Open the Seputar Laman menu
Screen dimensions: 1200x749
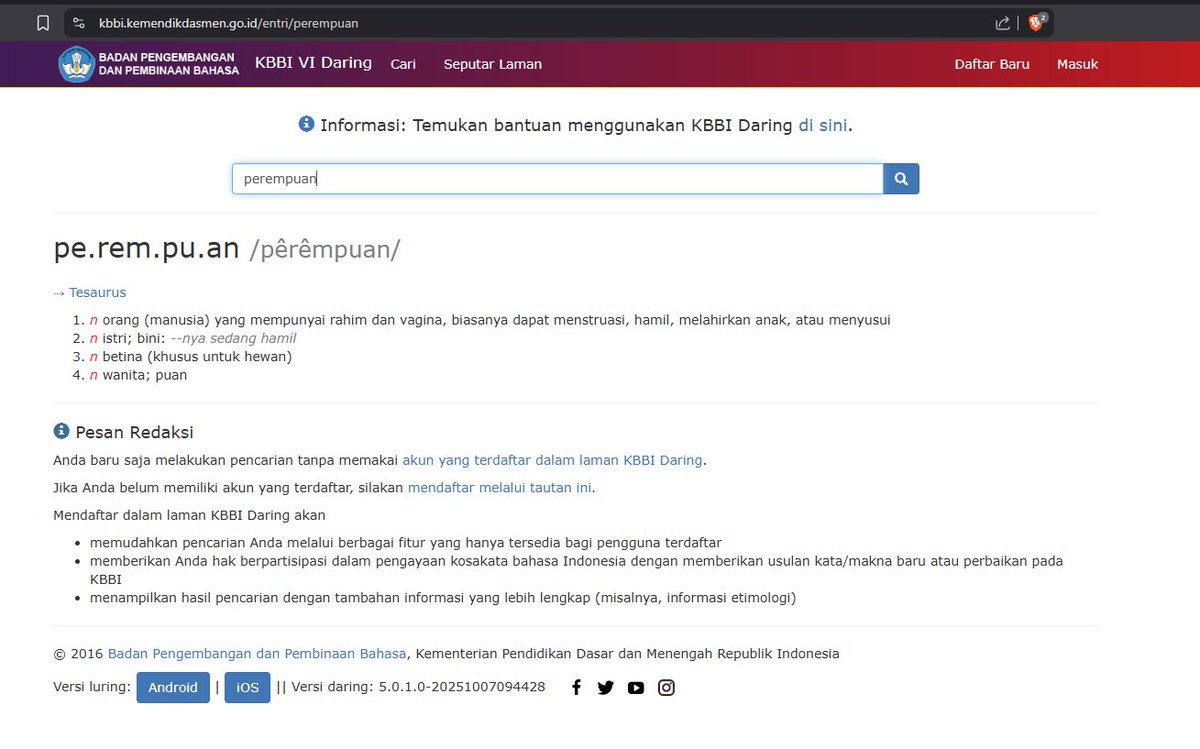[x=493, y=64]
